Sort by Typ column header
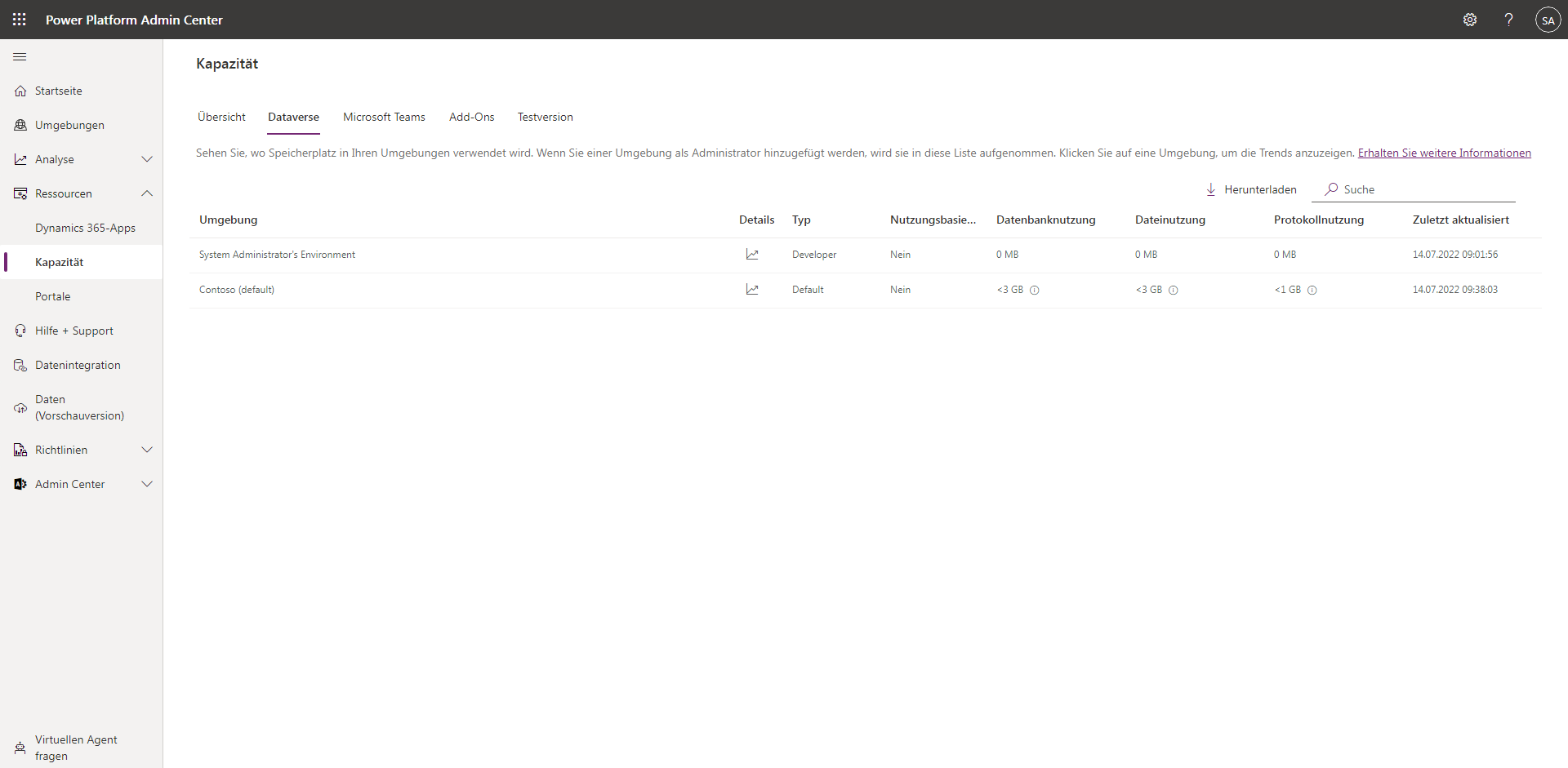The width and height of the screenshot is (1568, 768). tap(801, 220)
